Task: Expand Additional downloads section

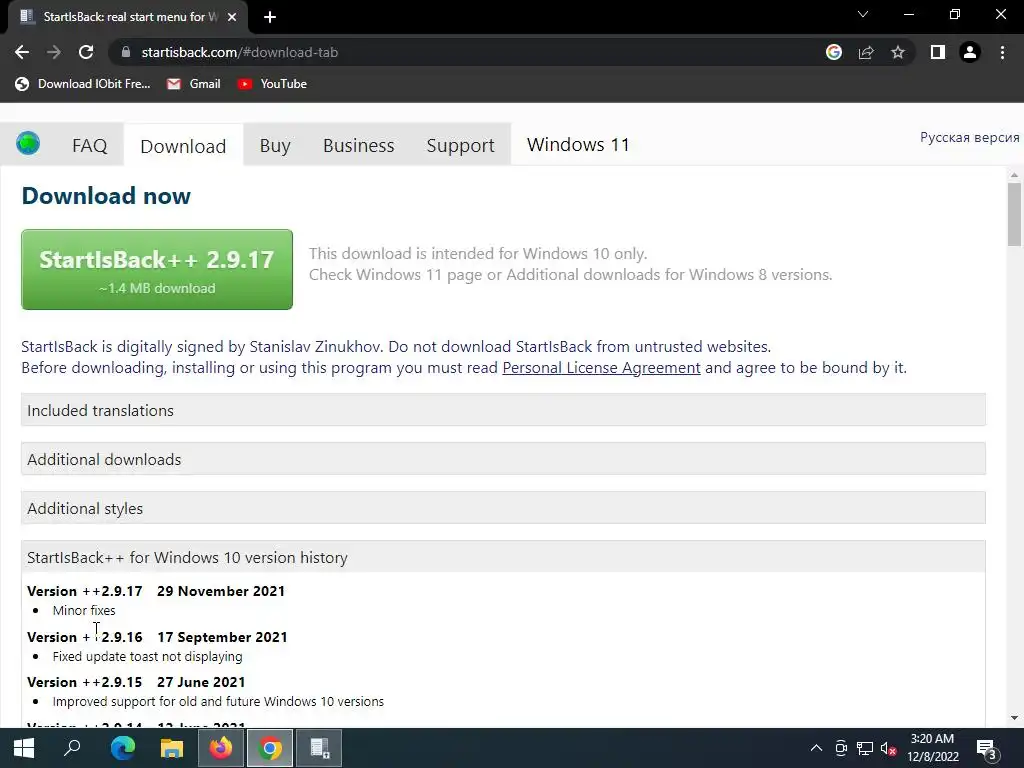Action: tap(503, 459)
